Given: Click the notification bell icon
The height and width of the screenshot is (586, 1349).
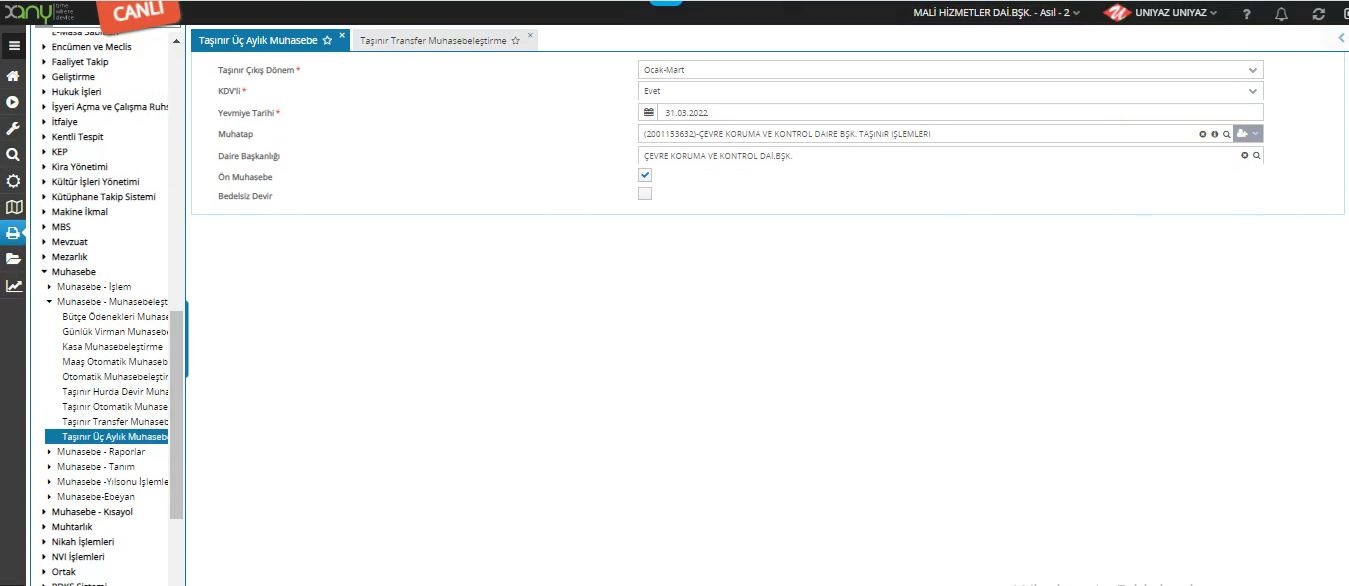Looking at the screenshot, I should coord(1281,14).
